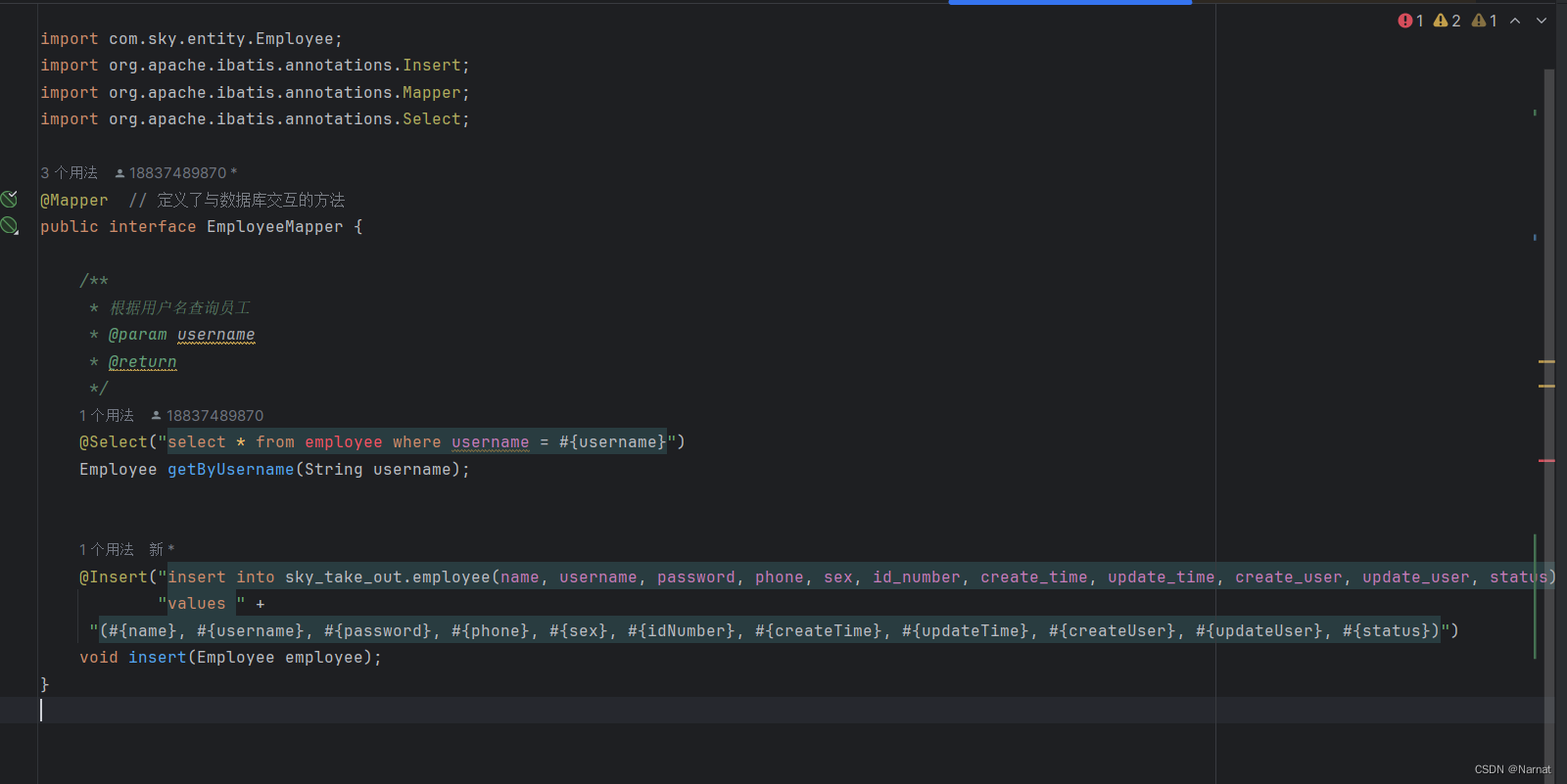This screenshot has width=1567, height=784.
Task: Click javadoc text '根据用户名查询员工'
Action: (x=180, y=308)
